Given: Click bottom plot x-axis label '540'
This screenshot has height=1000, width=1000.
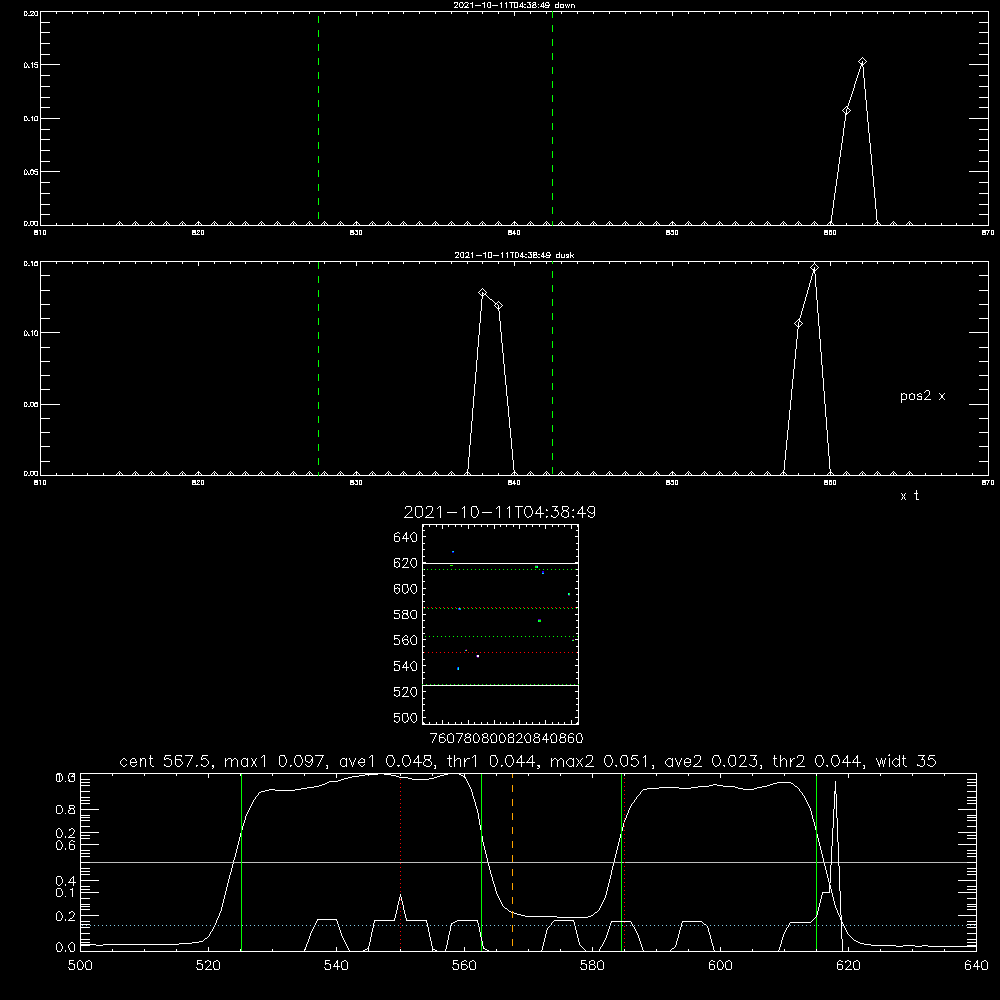Looking at the screenshot, I should [336, 966].
